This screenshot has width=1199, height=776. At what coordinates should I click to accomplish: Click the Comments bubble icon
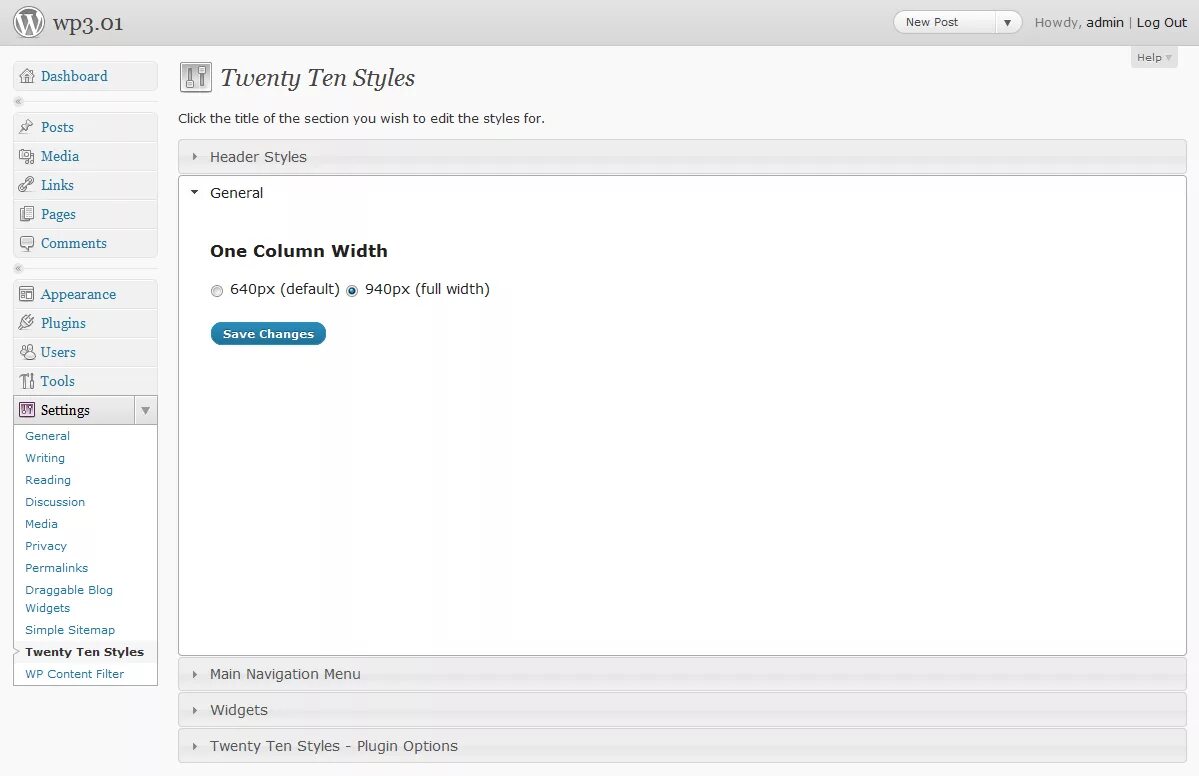[27, 243]
